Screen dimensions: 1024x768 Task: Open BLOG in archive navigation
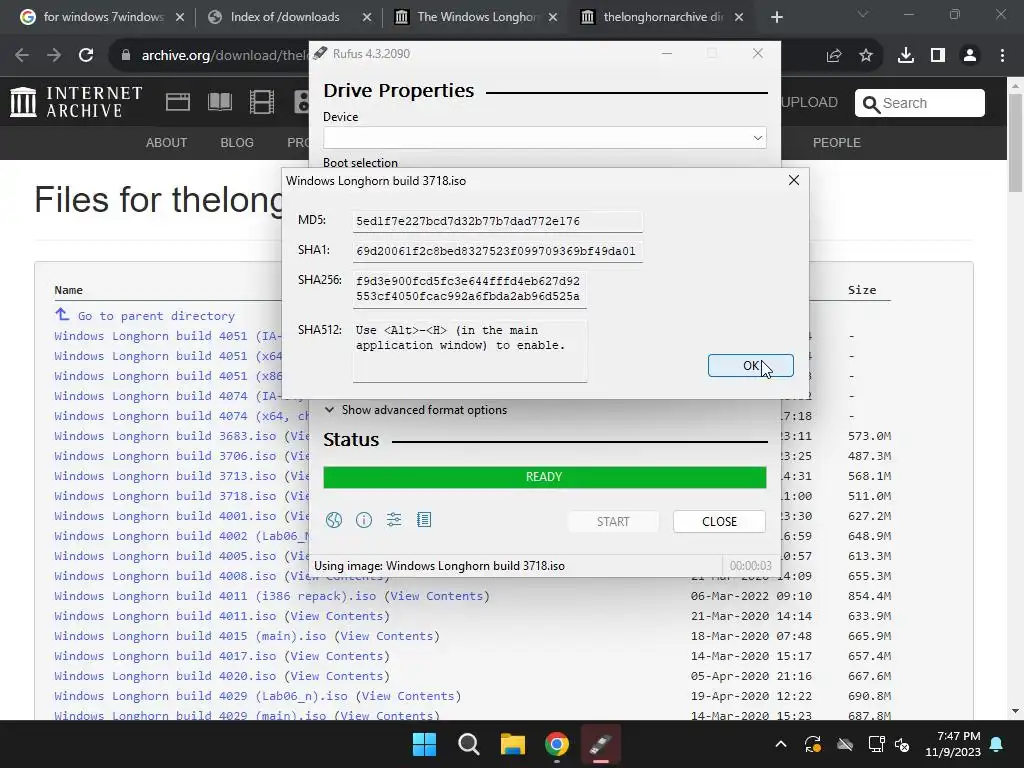237,142
